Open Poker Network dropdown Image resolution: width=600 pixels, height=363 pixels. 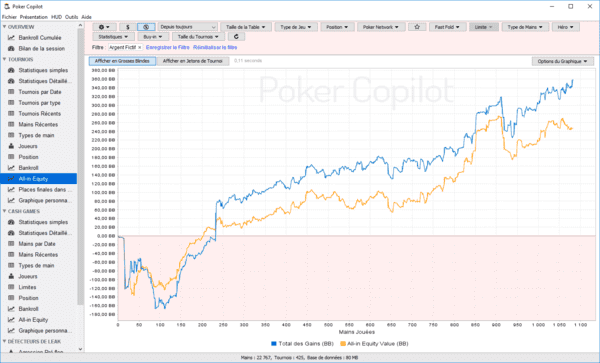pyautogui.click(x=381, y=27)
